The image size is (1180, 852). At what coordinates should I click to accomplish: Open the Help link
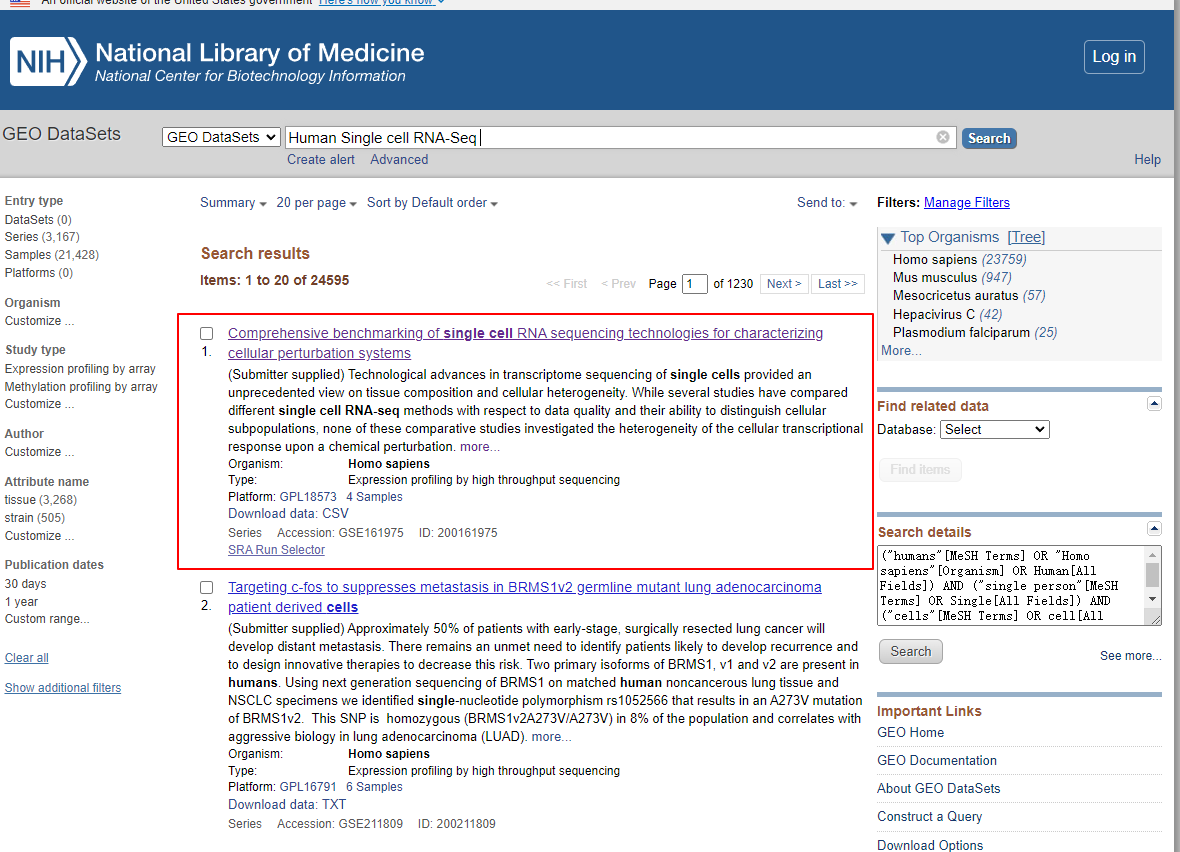point(1147,160)
